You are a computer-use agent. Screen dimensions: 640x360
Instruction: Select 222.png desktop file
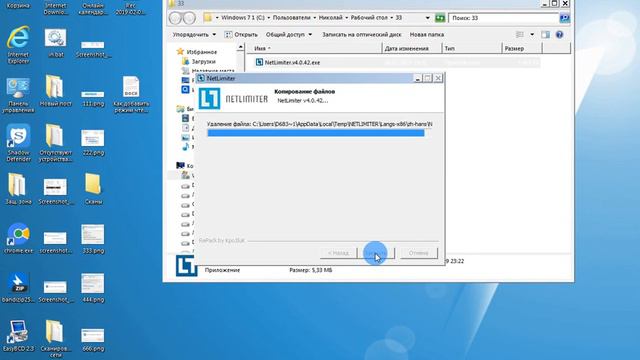point(93,143)
